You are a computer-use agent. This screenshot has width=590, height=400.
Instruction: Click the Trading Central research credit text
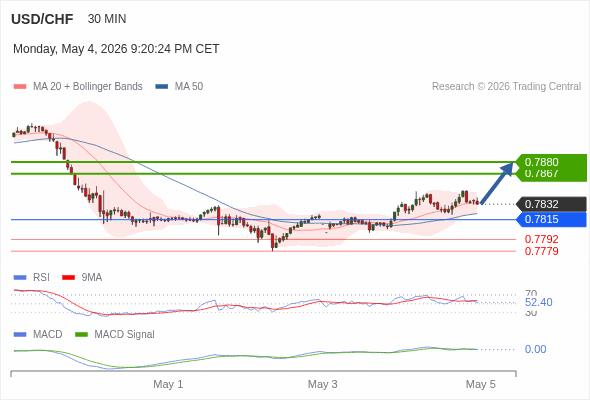click(x=506, y=87)
